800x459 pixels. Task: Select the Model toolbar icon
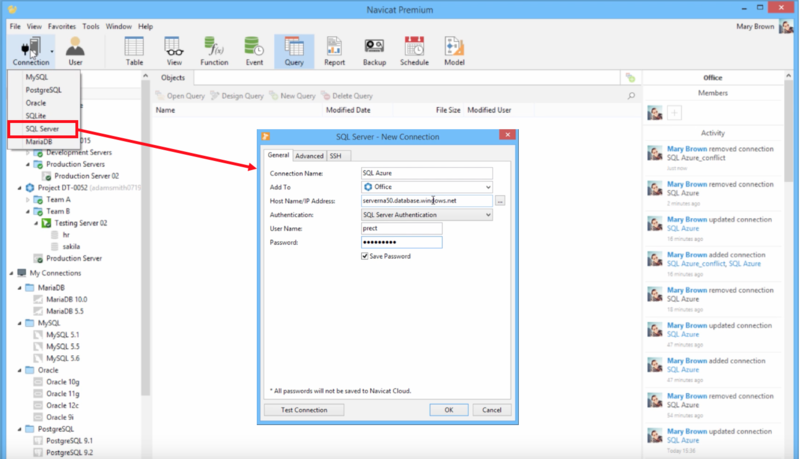tap(454, 51)
